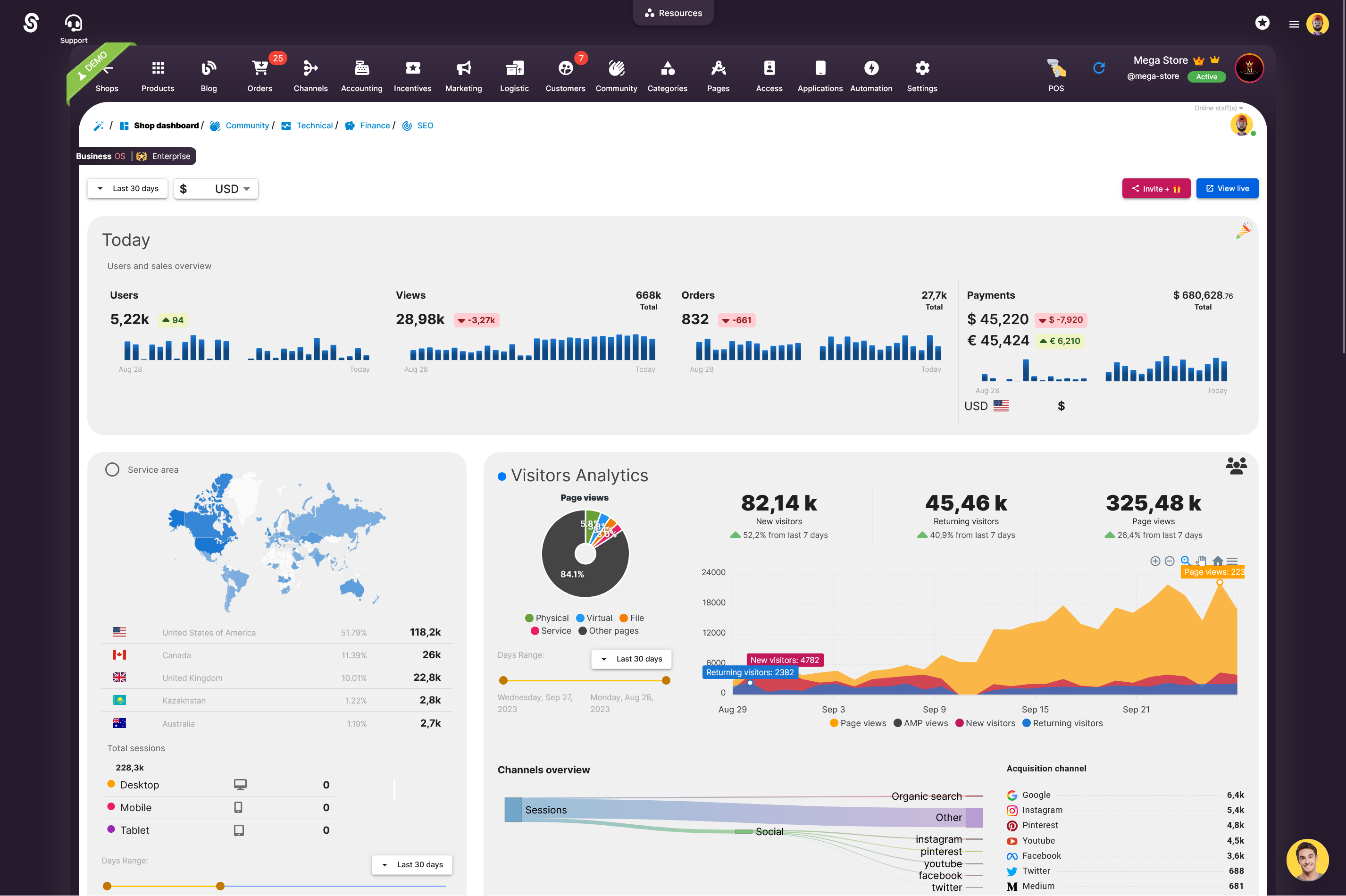Screen dimensions: 1346x896
Task: Expand the Resources top tab
Action: click(673, 13)
